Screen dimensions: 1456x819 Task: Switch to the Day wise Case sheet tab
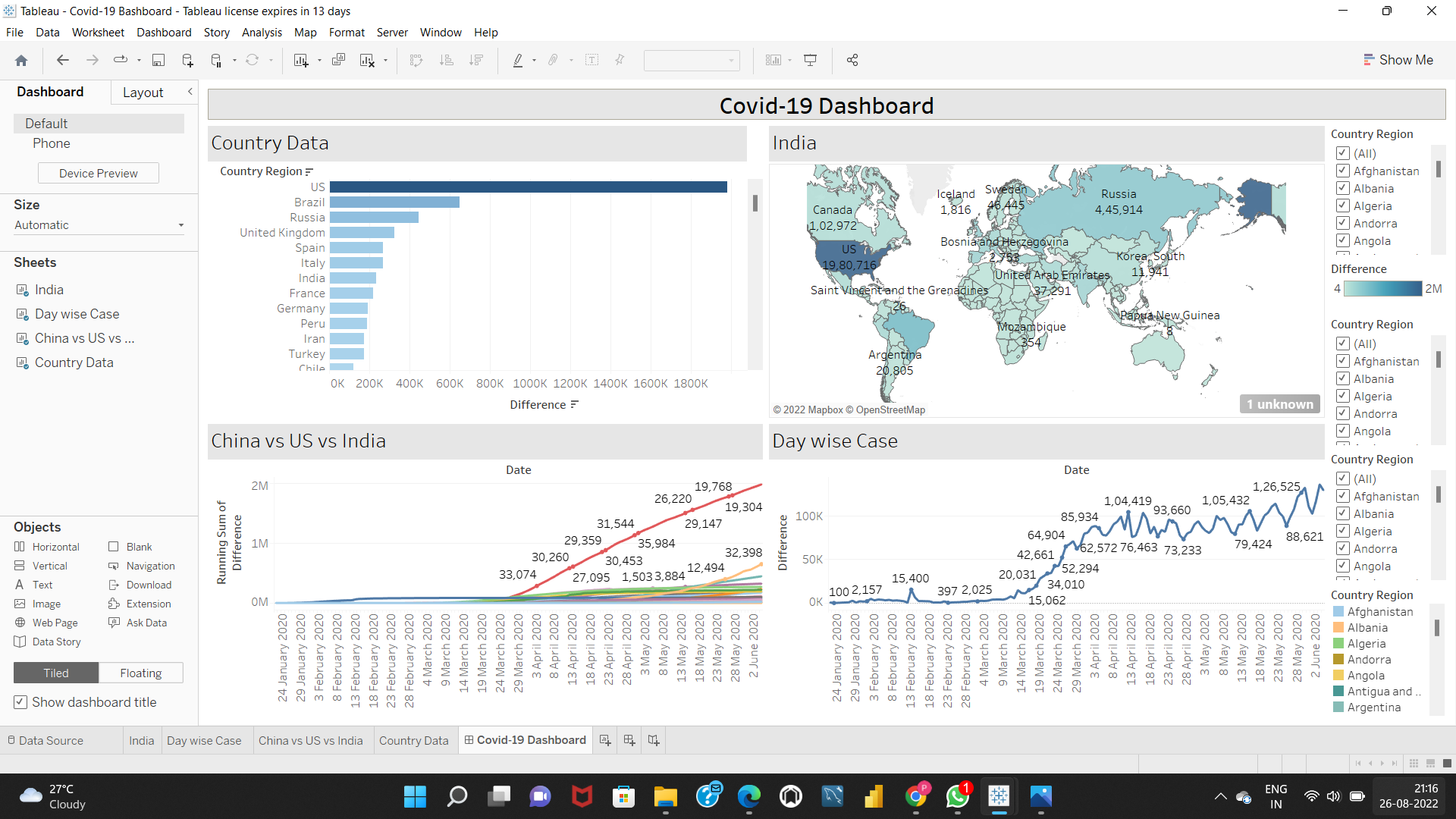pyautogui.click(x=204, y=739)
